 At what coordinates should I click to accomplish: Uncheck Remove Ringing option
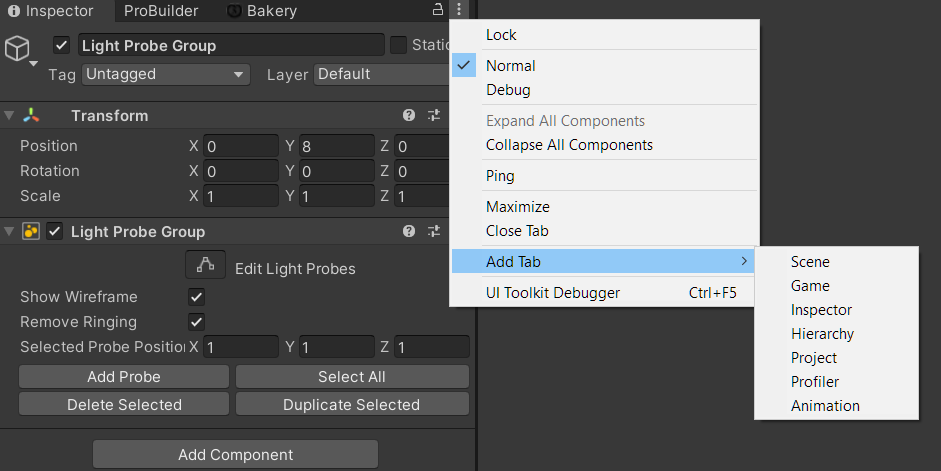click(x=197, y=322)
